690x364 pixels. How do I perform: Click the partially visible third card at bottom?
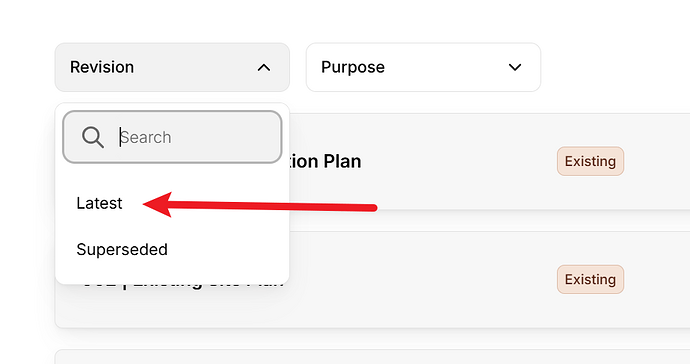click(372, 357)
